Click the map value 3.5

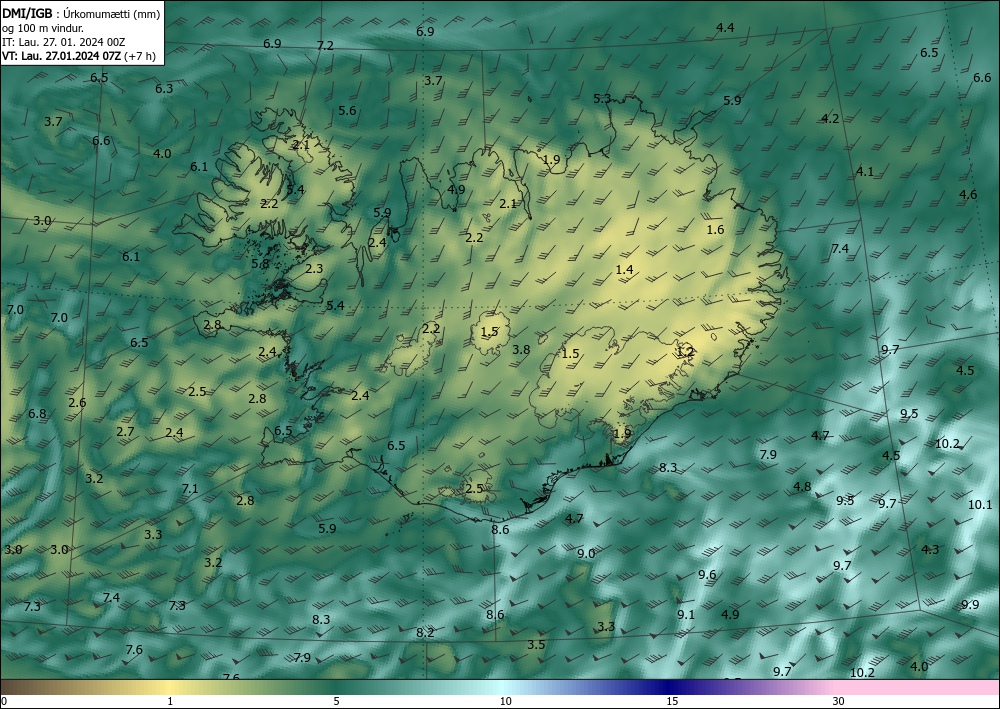(536, 645)
